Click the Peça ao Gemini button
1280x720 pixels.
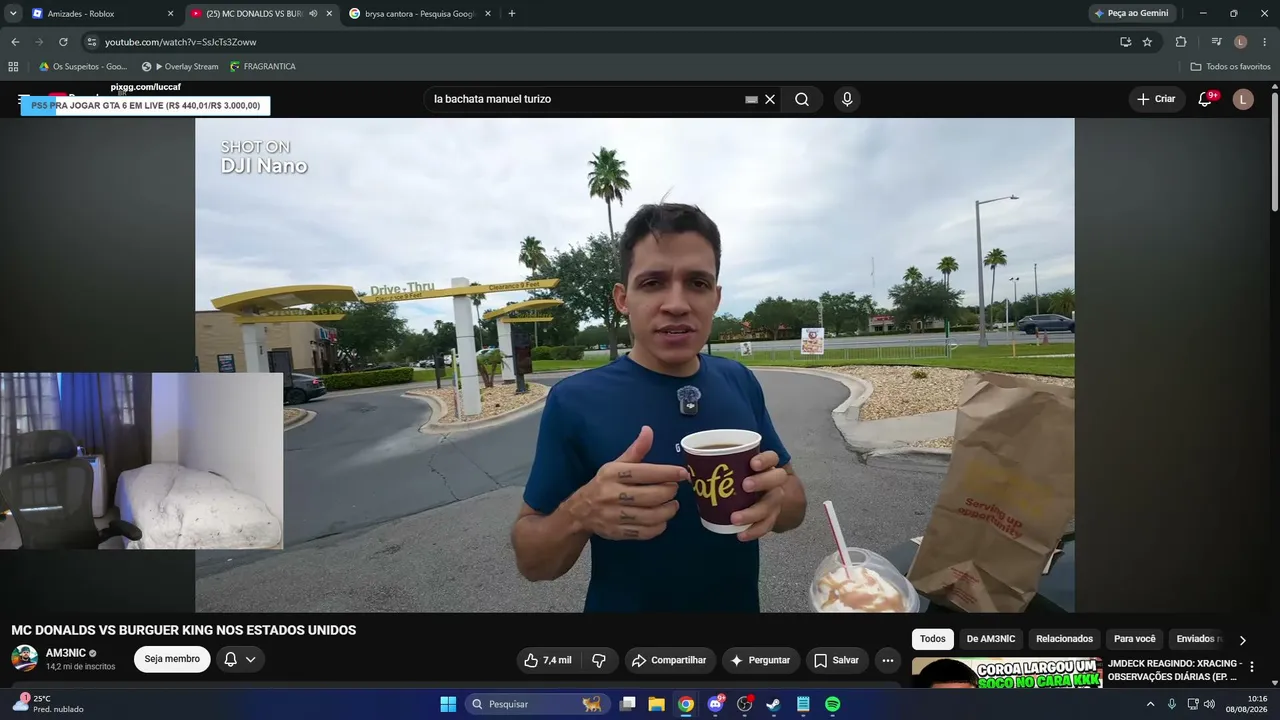pos(1131,14)
